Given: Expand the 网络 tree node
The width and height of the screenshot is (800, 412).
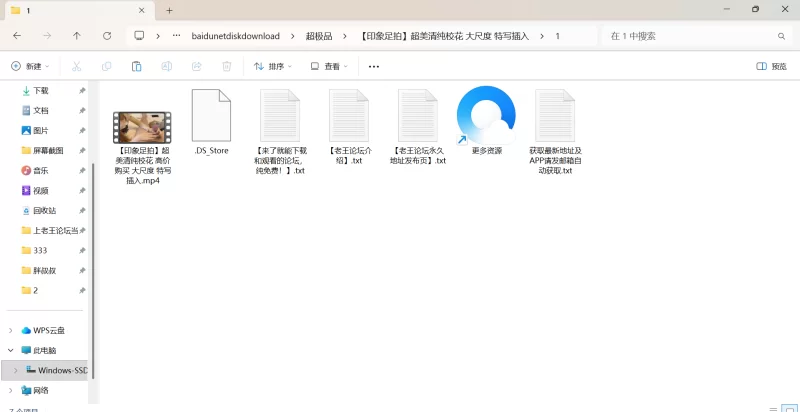Looking at the screenshot, I should pyautogui.click(x=11, y=391).
